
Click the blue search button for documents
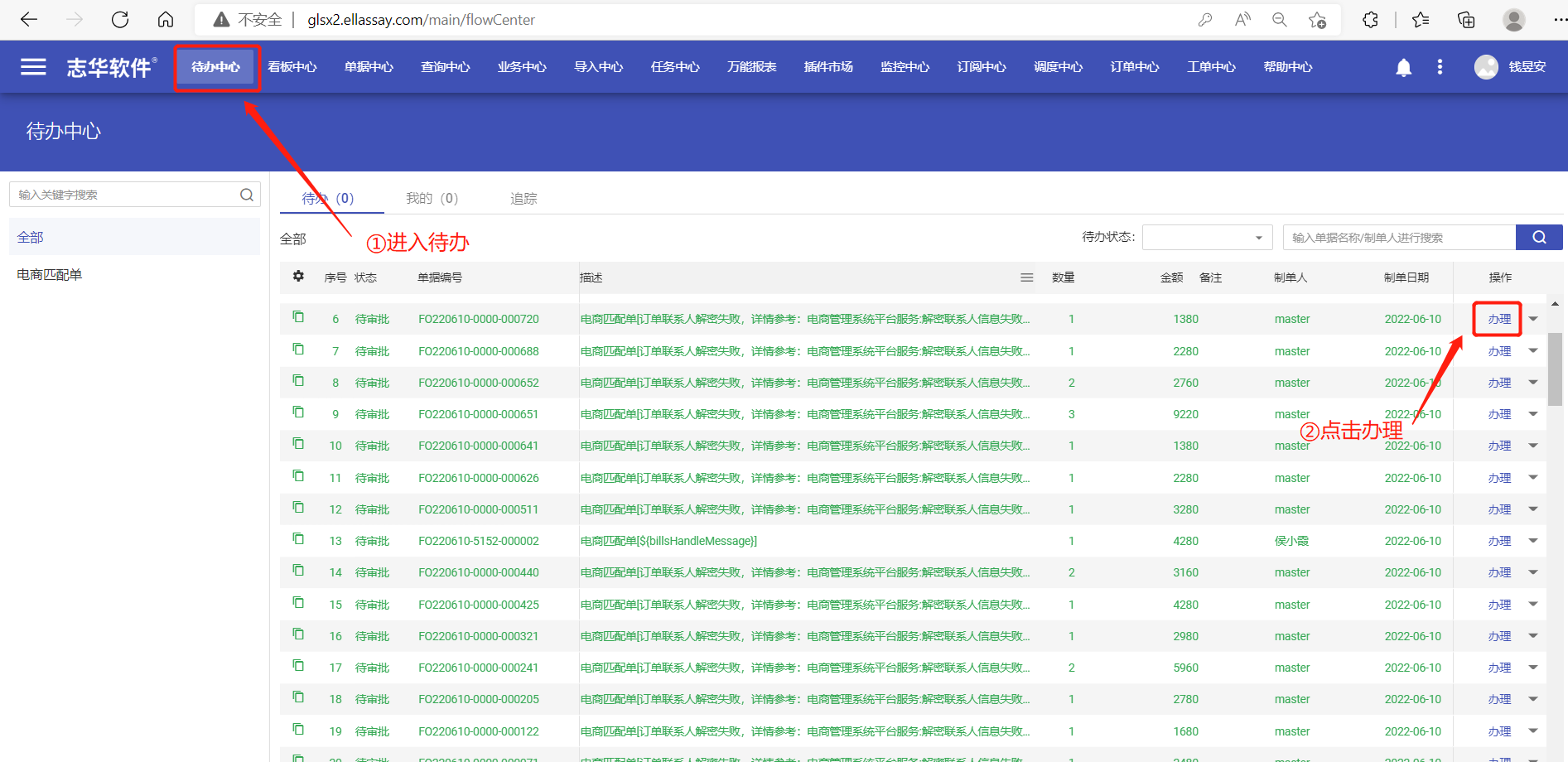pyautogui.click(x=1538, y=238)
